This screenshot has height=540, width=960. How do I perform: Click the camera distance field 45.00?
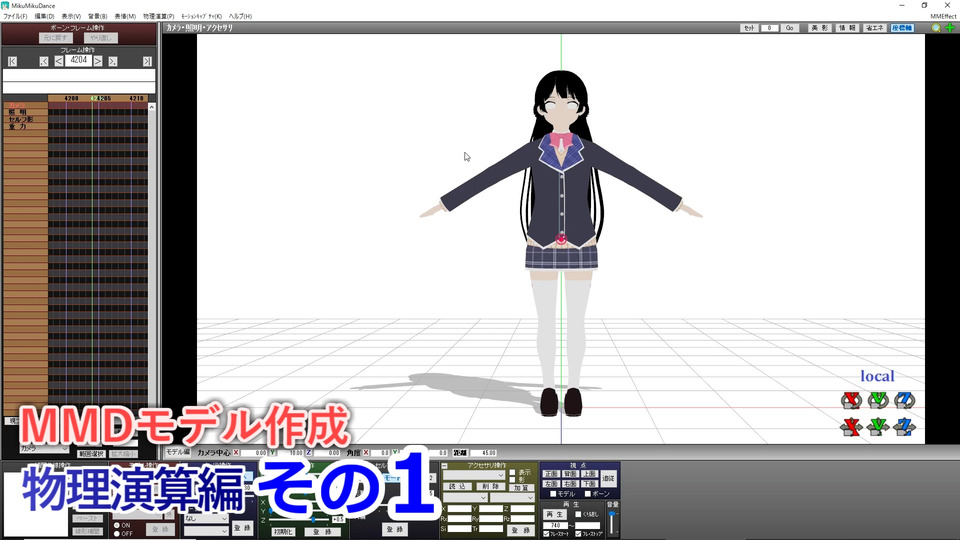point(484,453)
